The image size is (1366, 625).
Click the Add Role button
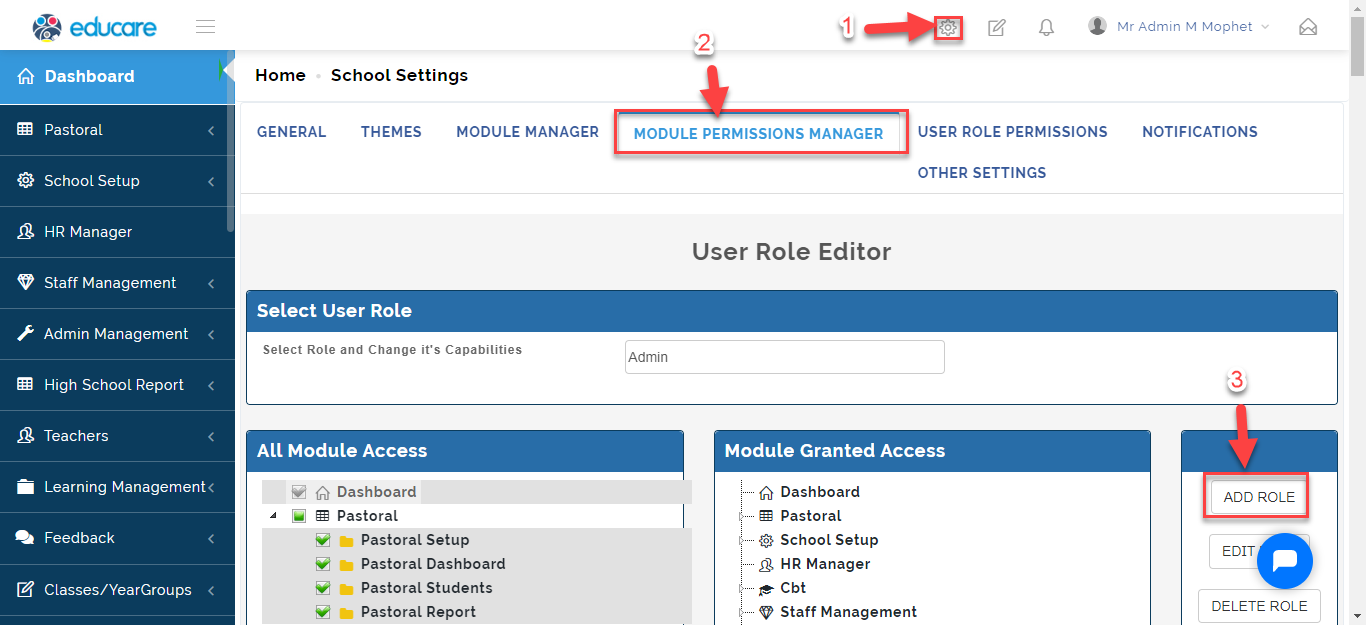click(x=1259, y=497)
